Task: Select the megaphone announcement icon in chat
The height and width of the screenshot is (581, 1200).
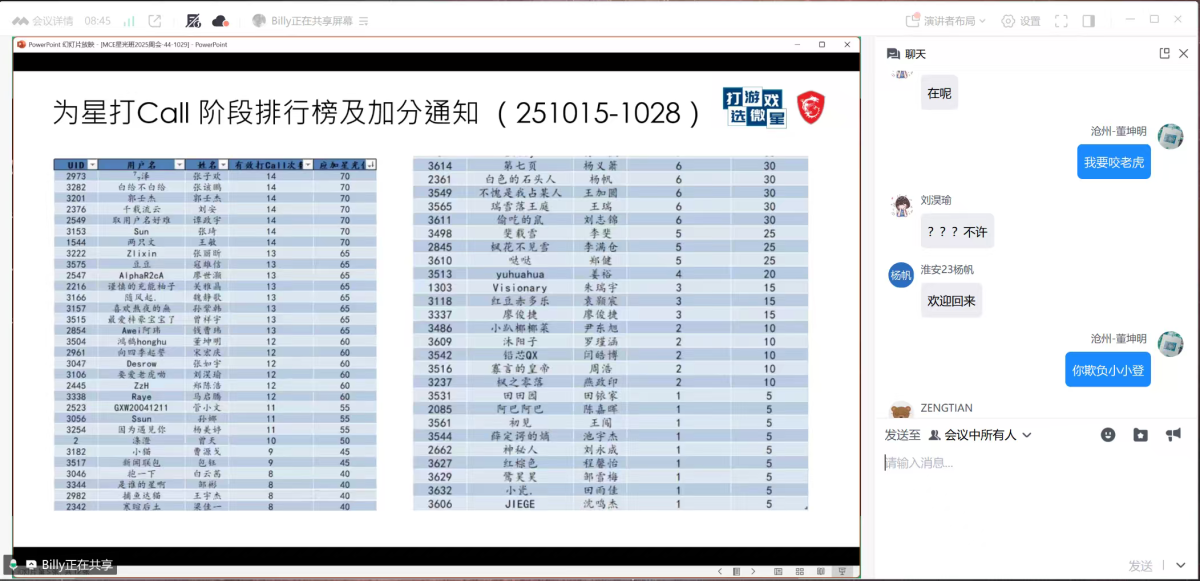Action: pyautogui.click(x=1174, y=436)
